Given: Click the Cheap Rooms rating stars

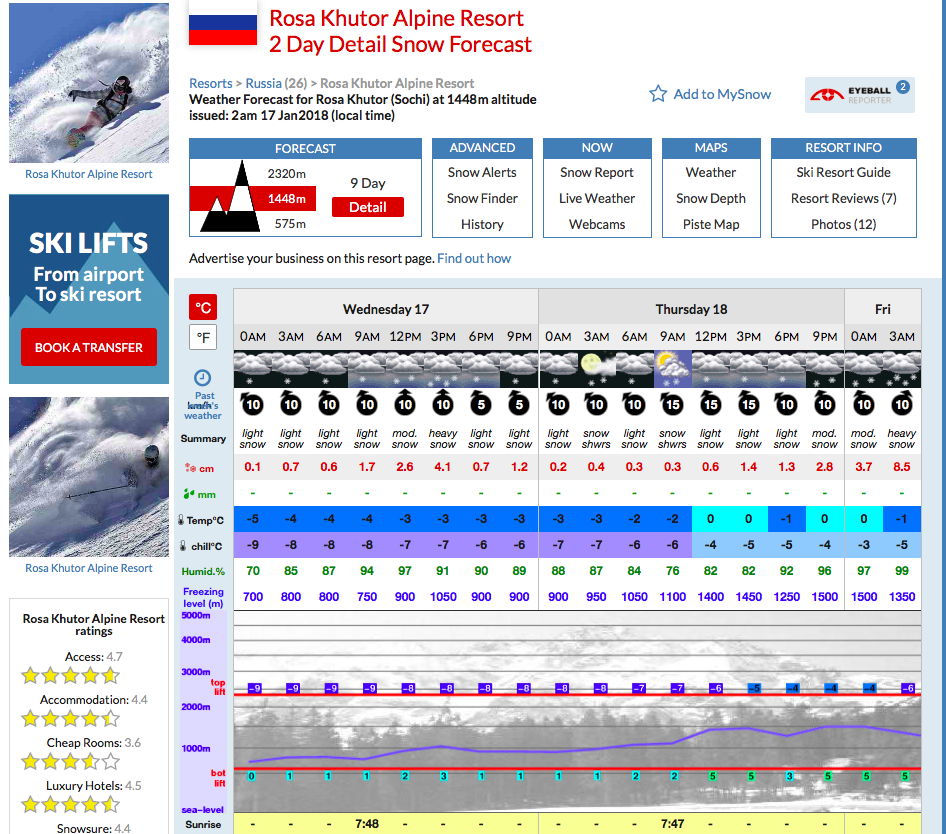Looking at the screenshot, I should click(70, 761).
